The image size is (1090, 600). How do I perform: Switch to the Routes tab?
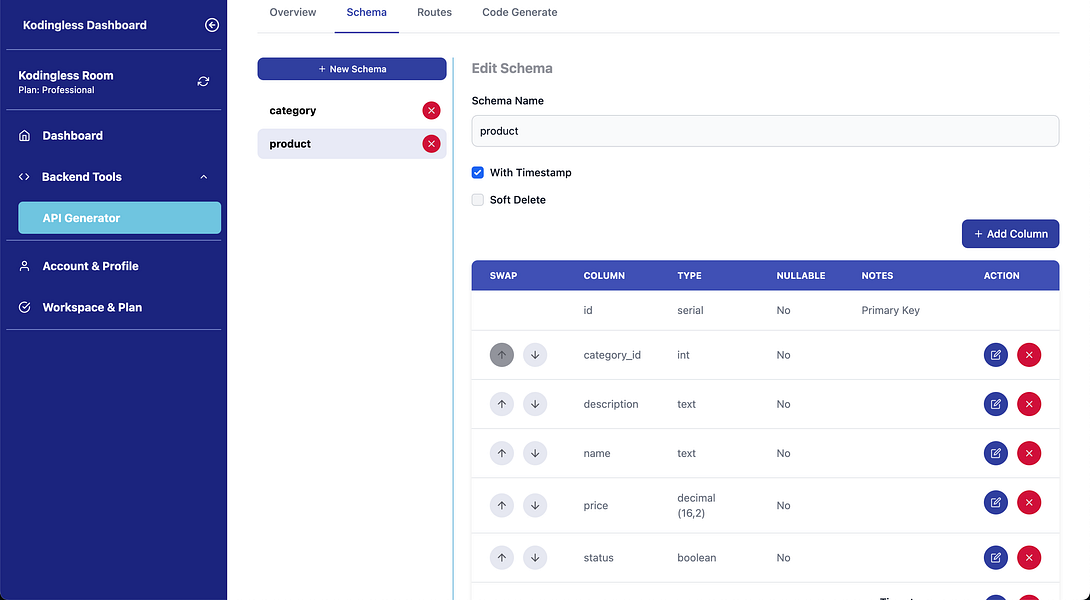[x=434, y=12]
